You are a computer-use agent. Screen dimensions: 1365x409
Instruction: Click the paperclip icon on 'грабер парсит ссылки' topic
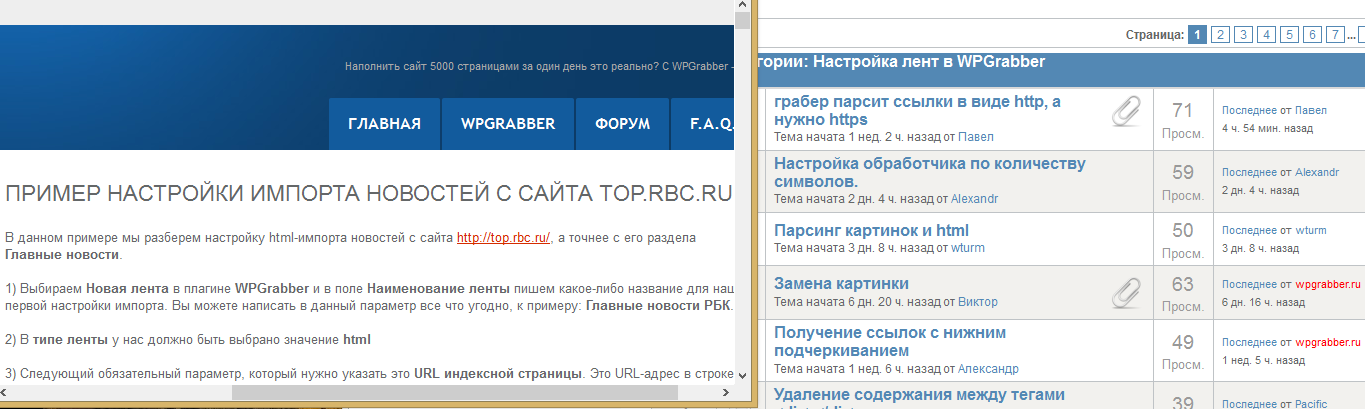(x=1126, y=111)
